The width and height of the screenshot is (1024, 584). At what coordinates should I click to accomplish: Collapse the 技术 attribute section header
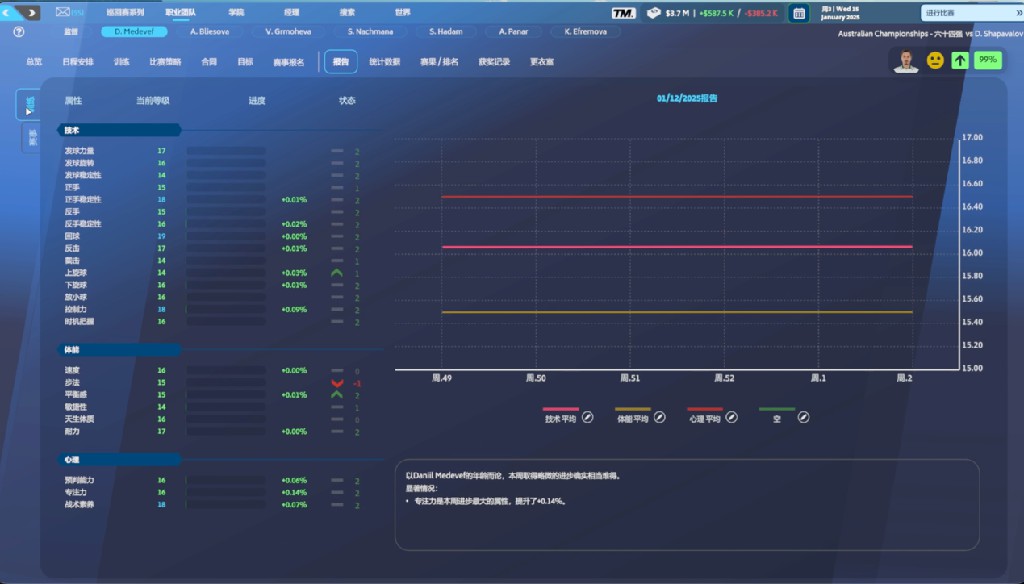click(x=119, y=130)
